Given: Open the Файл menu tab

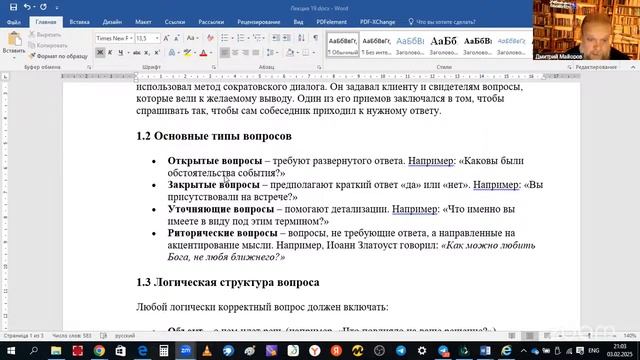Looking at the screenshot, I should pos(14,22).
